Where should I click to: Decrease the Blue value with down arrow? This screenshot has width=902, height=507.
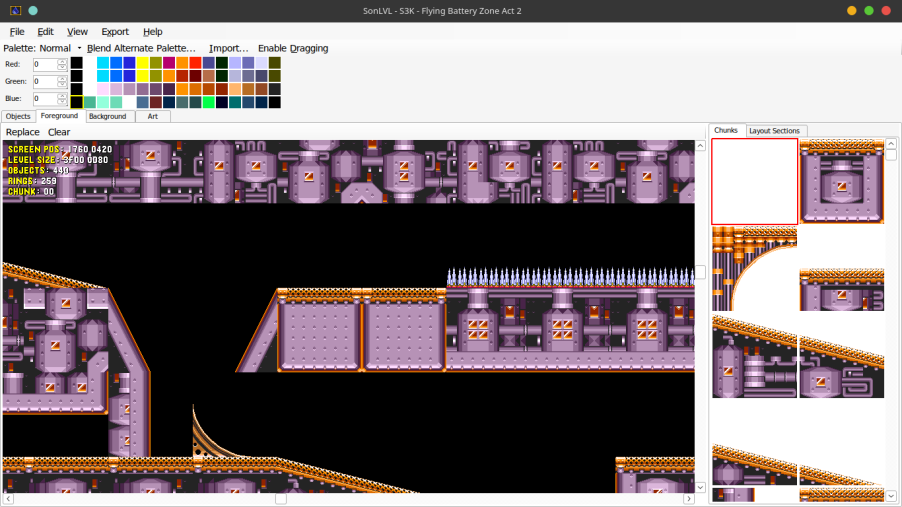62,101
